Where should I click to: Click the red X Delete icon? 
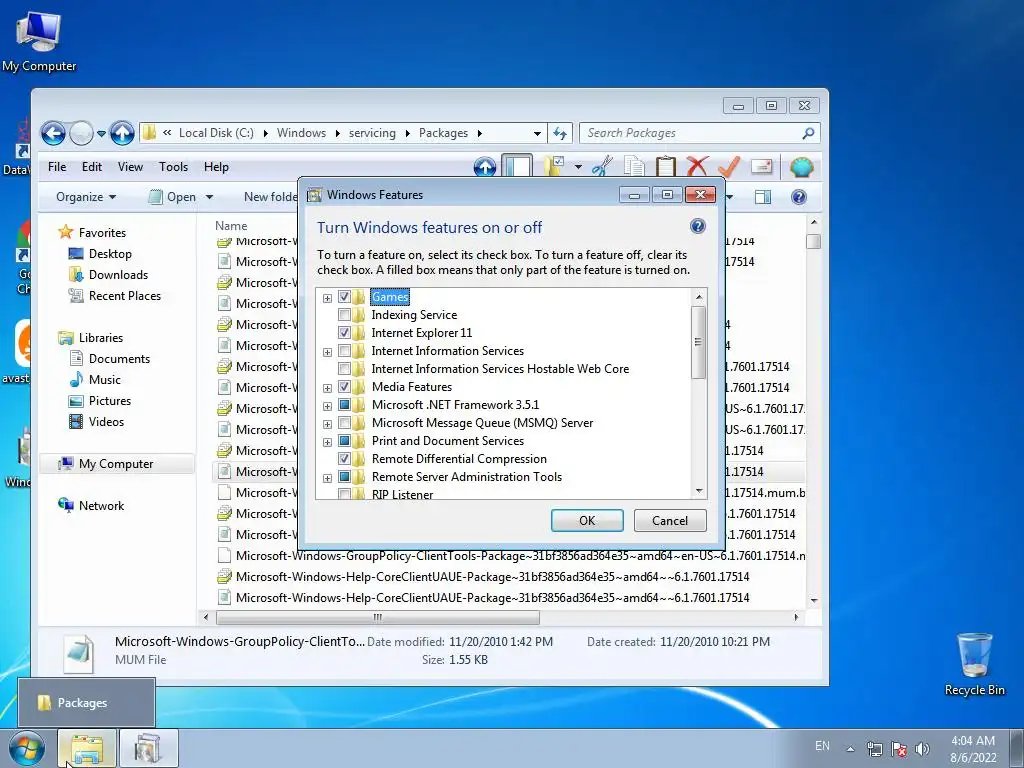pos(697,167)
